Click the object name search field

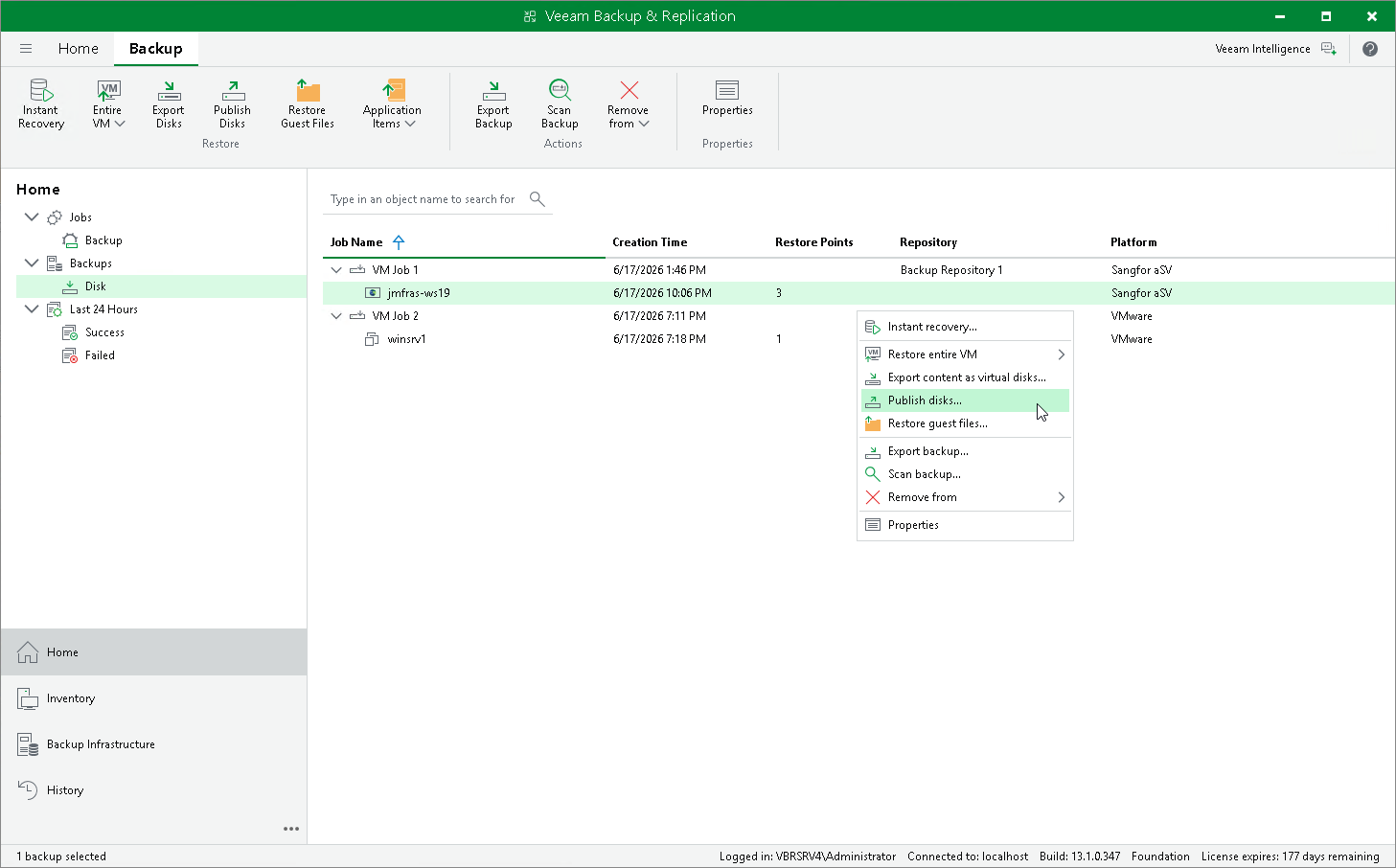(x=426, y=199)
